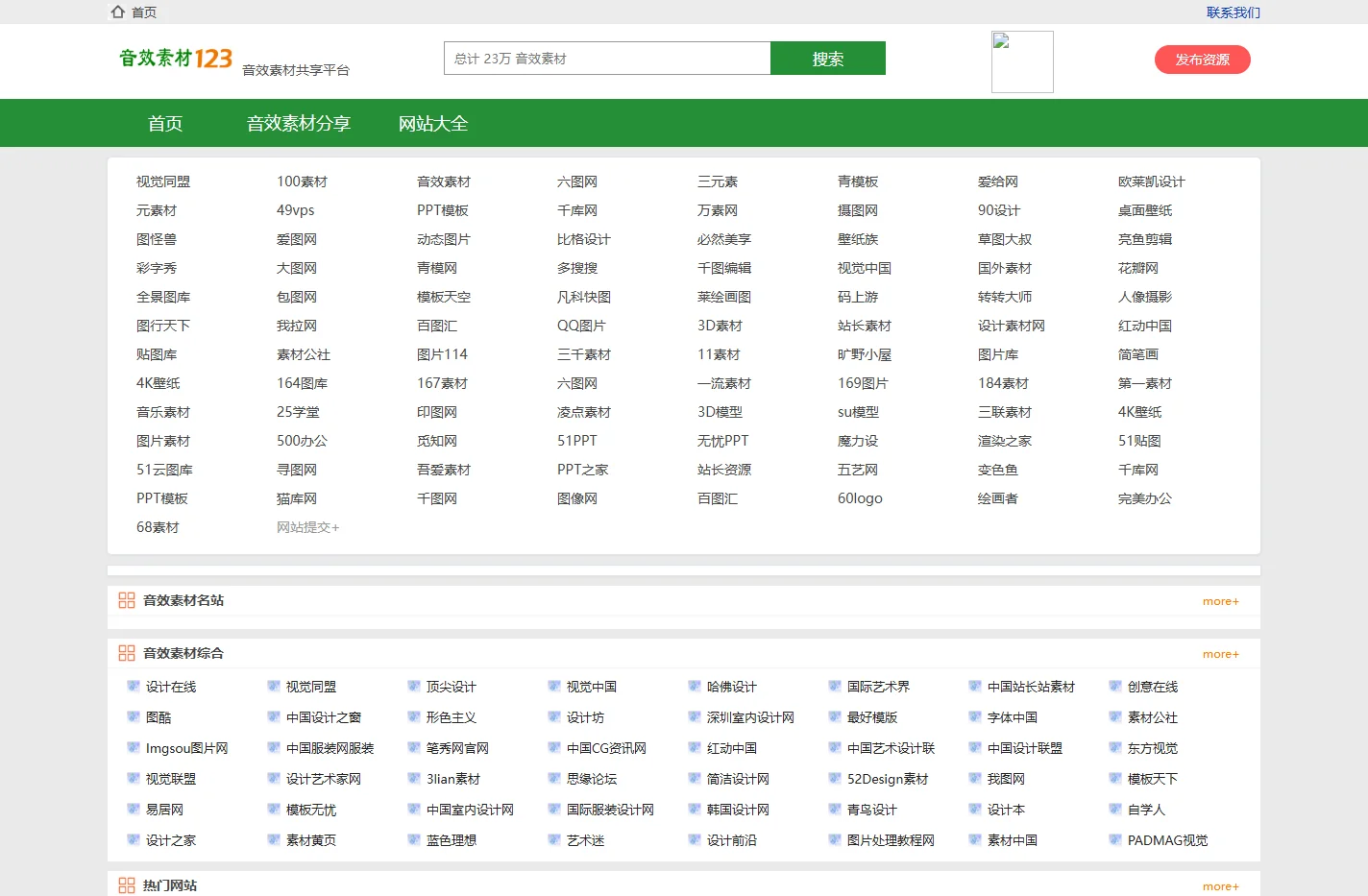Open the 51PPT link
This screenshot has width=1368, height=896.
pos(577,441)
